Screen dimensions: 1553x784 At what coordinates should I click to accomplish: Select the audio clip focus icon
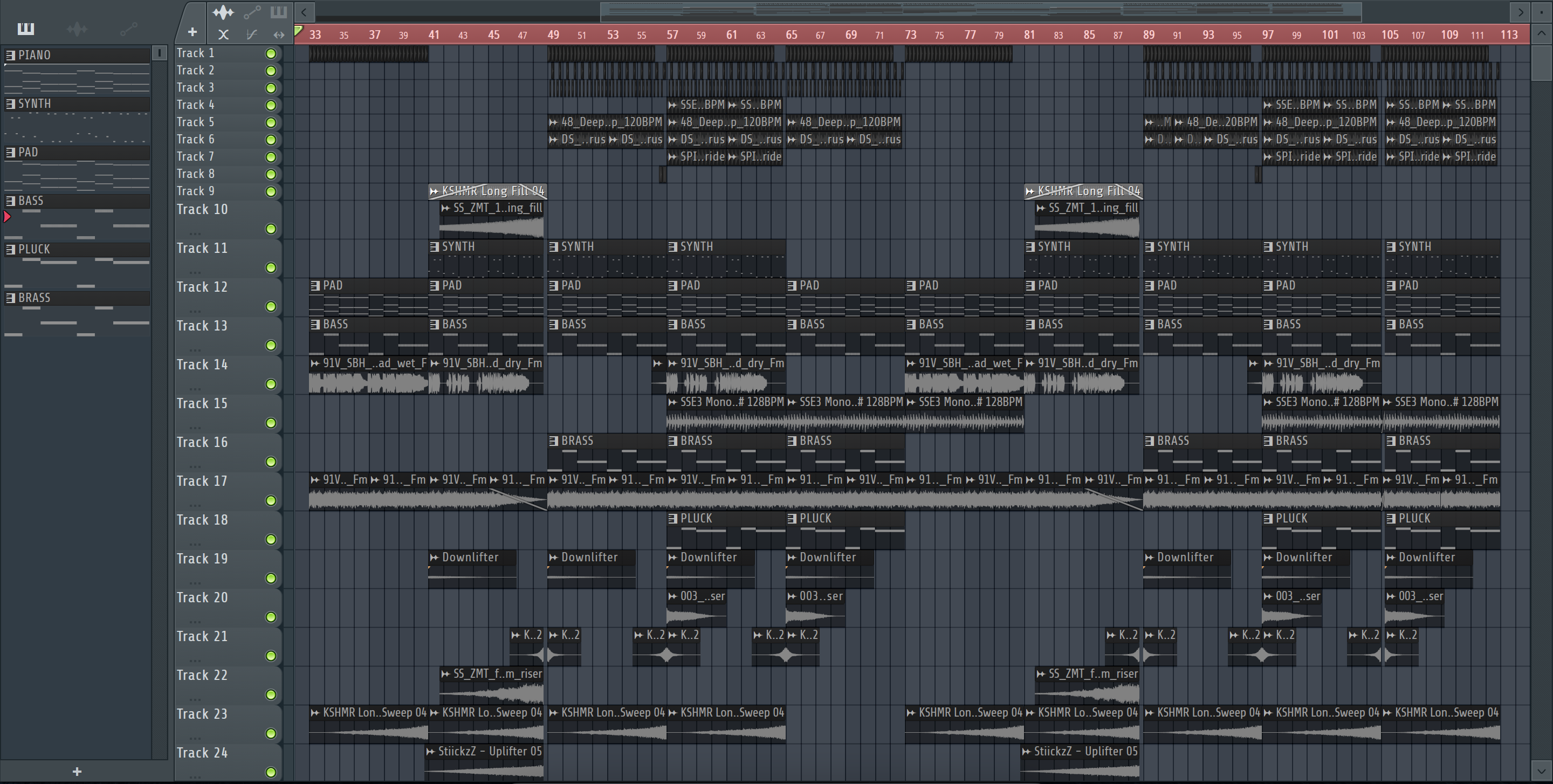(223, 11)
